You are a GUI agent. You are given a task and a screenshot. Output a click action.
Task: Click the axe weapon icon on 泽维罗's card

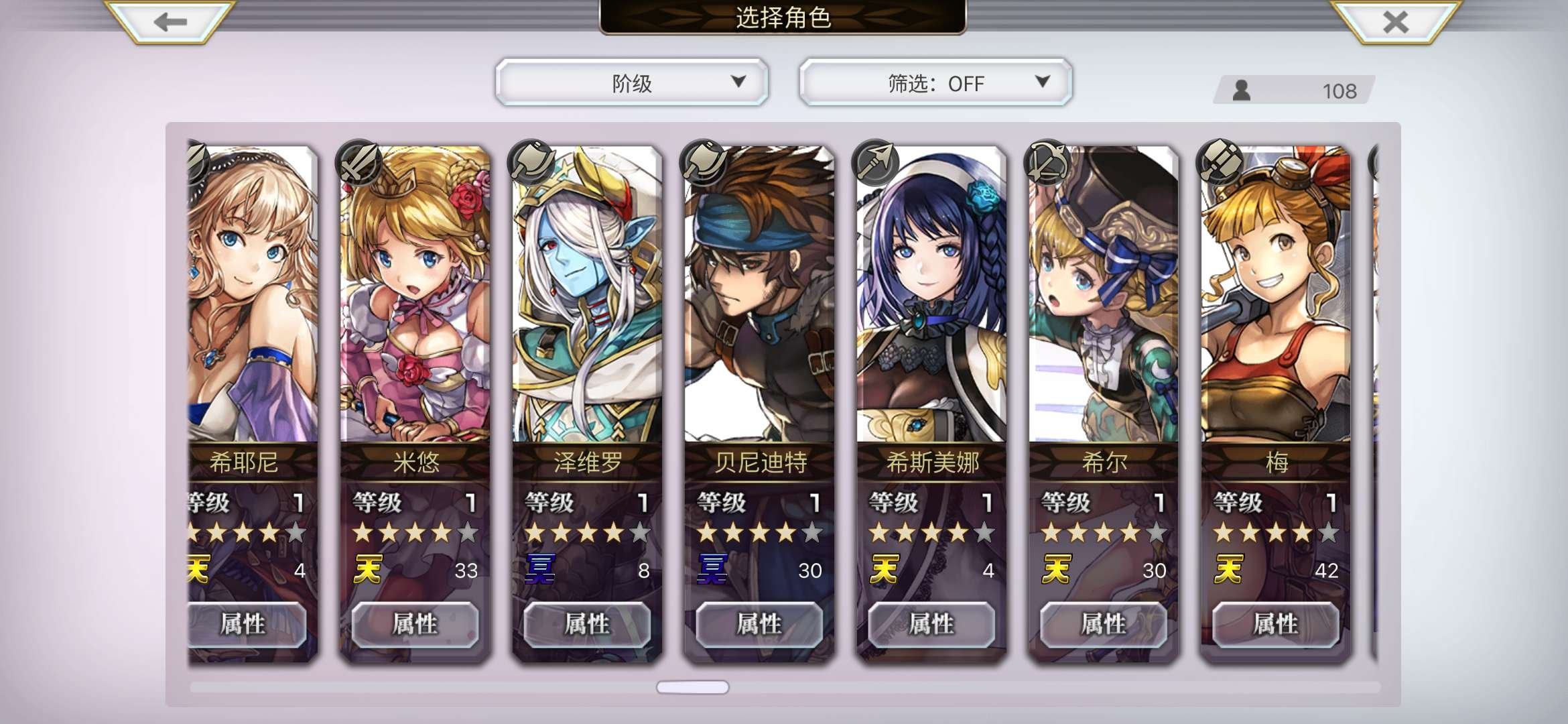pos(531,162)
